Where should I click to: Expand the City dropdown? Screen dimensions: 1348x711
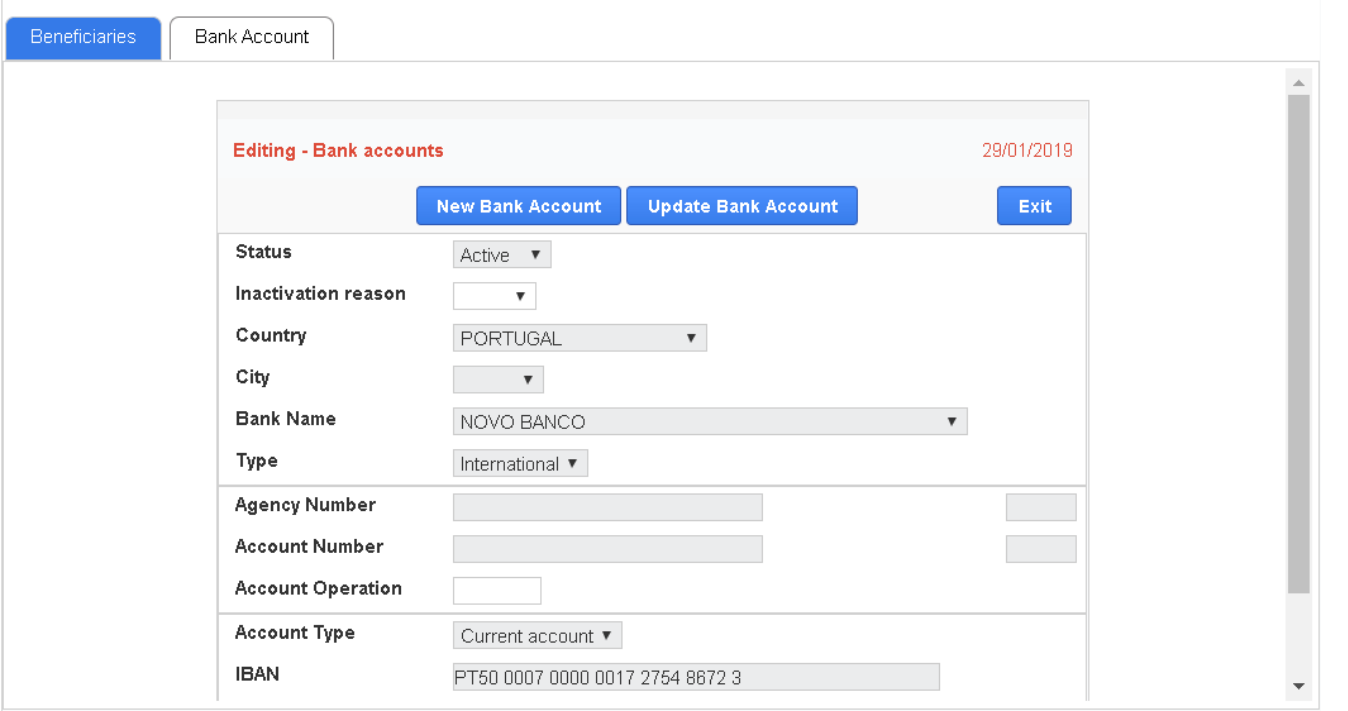pos(498,380)
